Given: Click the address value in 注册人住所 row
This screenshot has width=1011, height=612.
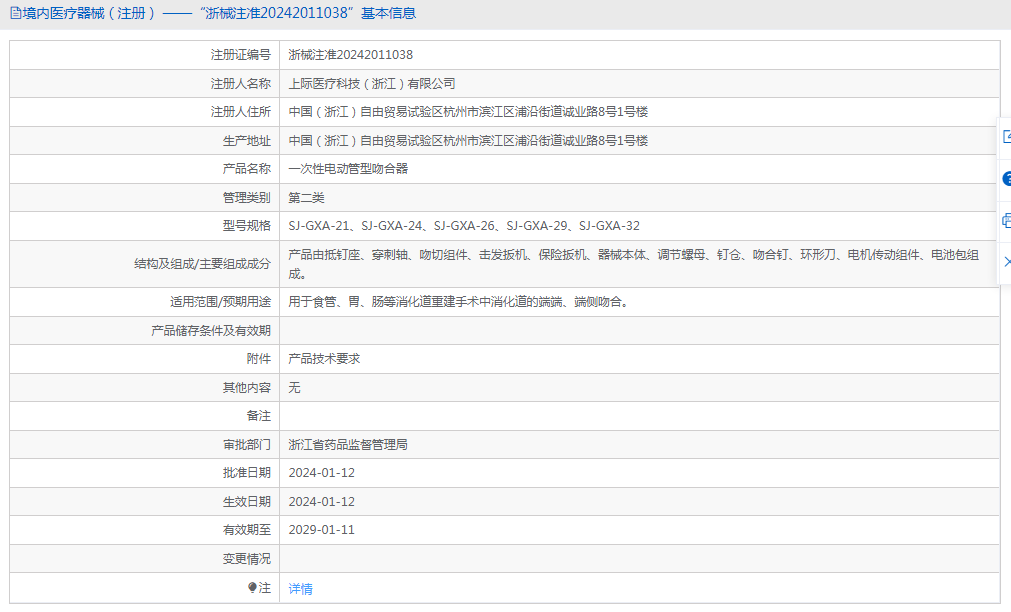Looking at the screenshot, I should tap(468, 112).
